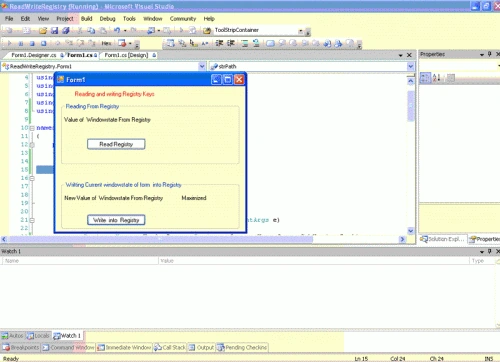500x362 pixels.
Task: Click the Watch 1 Name column header
Action: pyautogui.click(x=80, y=261)
